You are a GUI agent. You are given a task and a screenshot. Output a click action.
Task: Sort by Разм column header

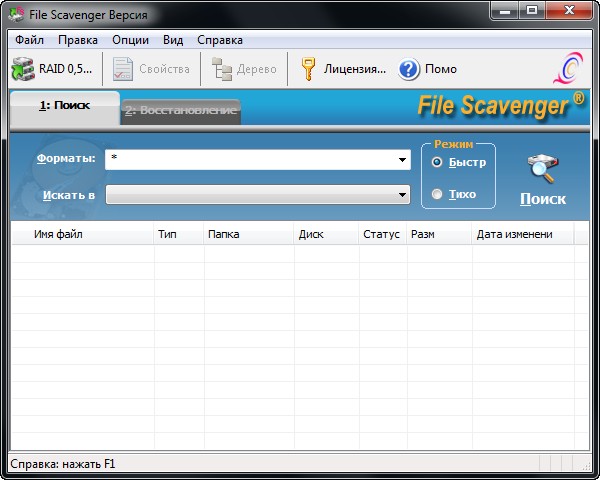pos(439,234)
